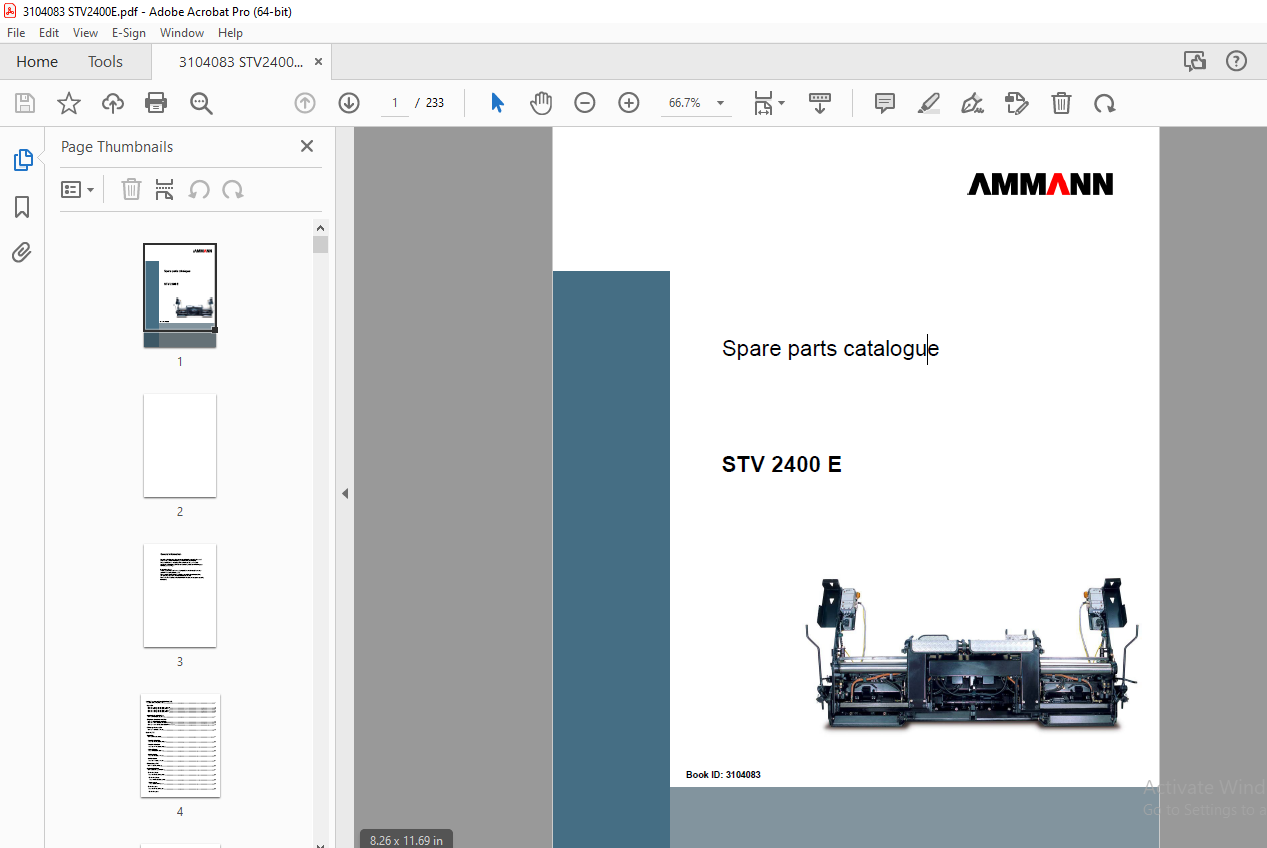Image resolution: width=1267 pixels, height=848 pixels.
Task: Select page 1 thumbnail
Action: [x=180, y=295]
